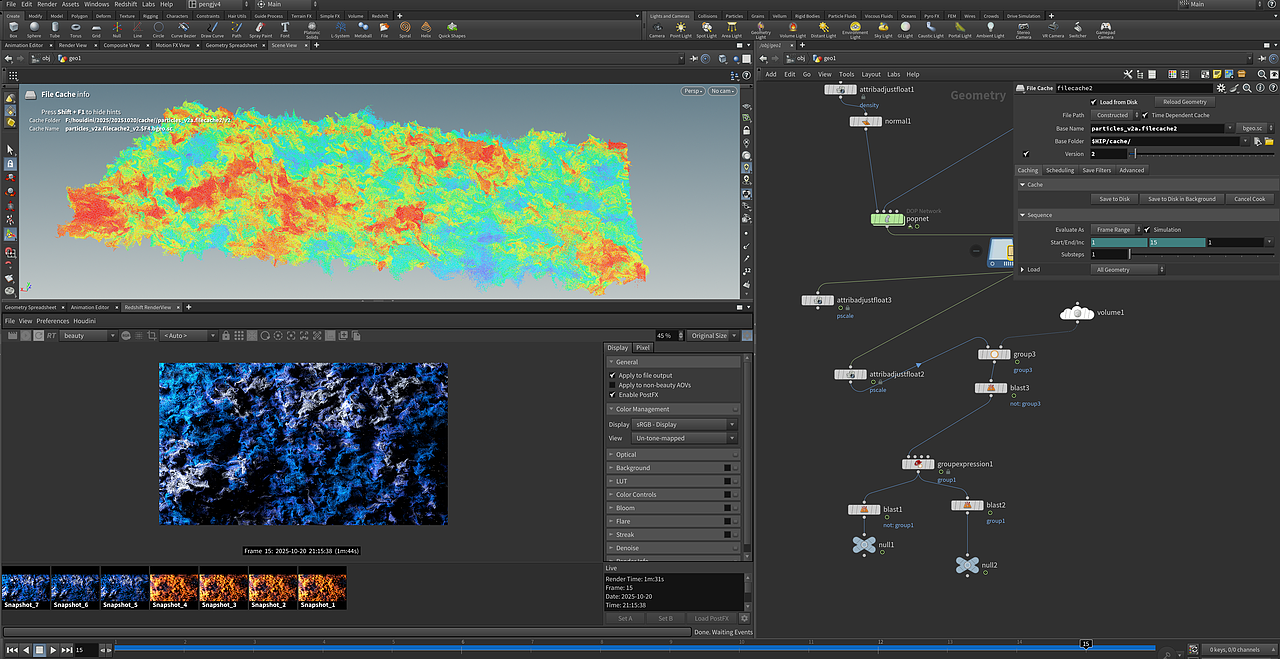Click the play forward button
Image resolution: width=1280 pixels, height=659 pixels.
point(52,650)
